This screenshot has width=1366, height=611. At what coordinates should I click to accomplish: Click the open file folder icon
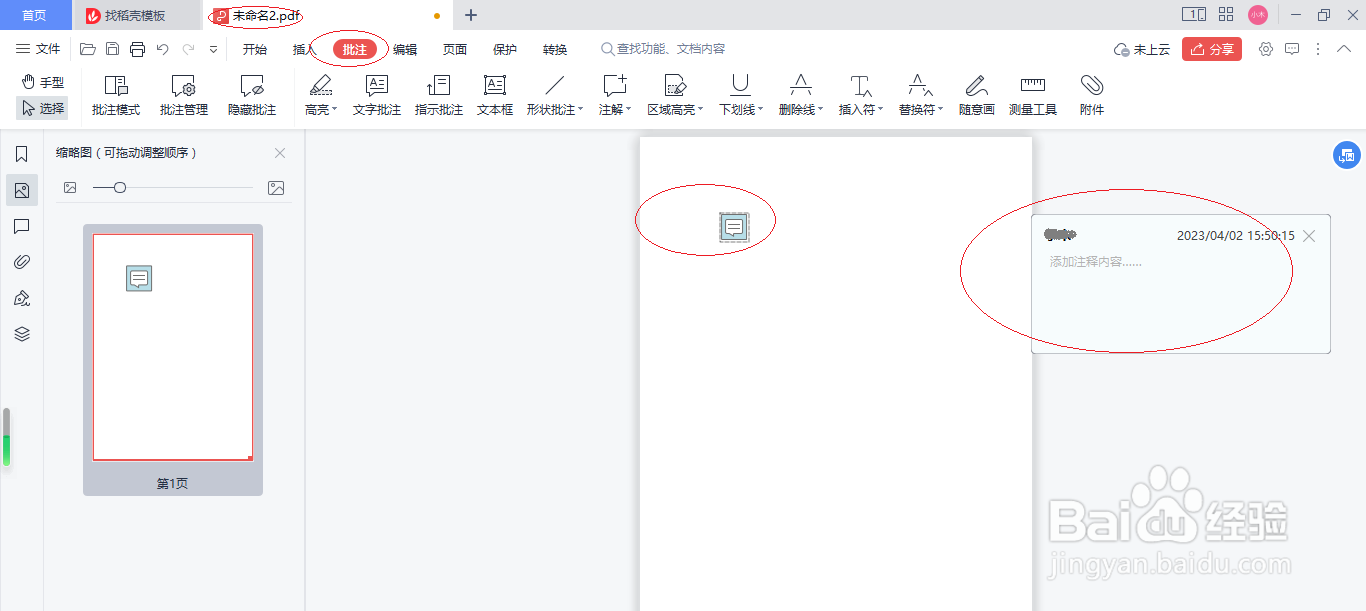click(x=88, y=49)
